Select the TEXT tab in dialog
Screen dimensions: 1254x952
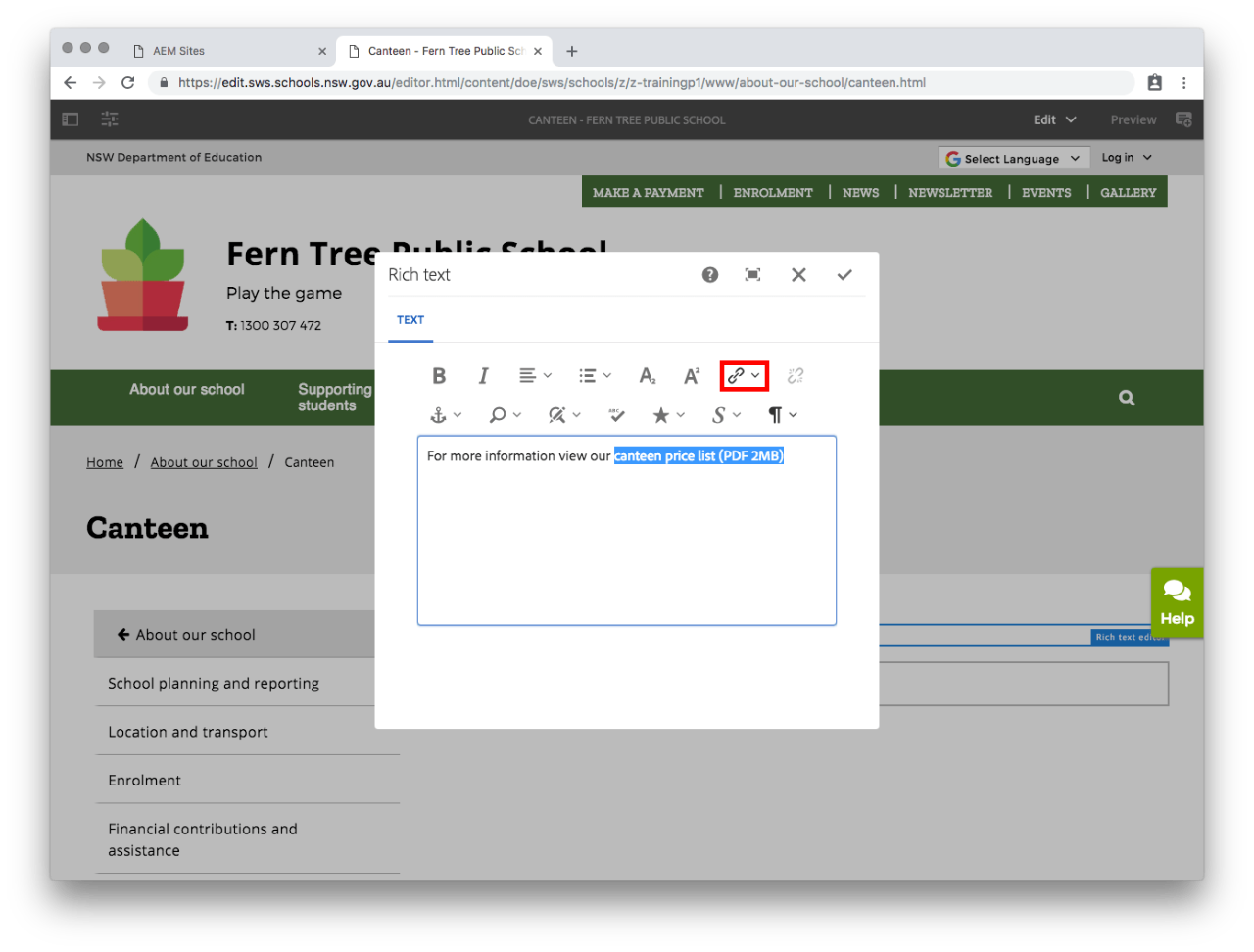(410, 320)
